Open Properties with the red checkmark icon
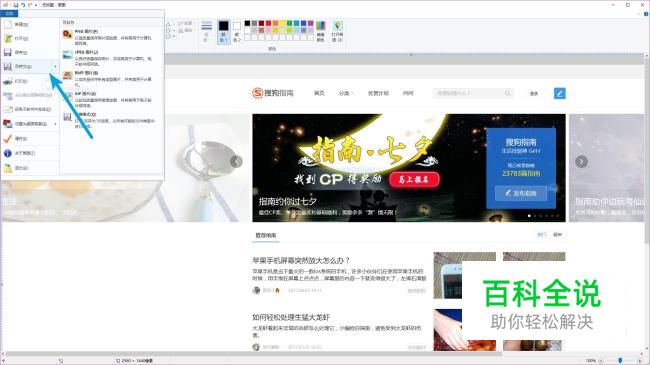The height and width of the screenshot is (365, 650). pos(30,139)
